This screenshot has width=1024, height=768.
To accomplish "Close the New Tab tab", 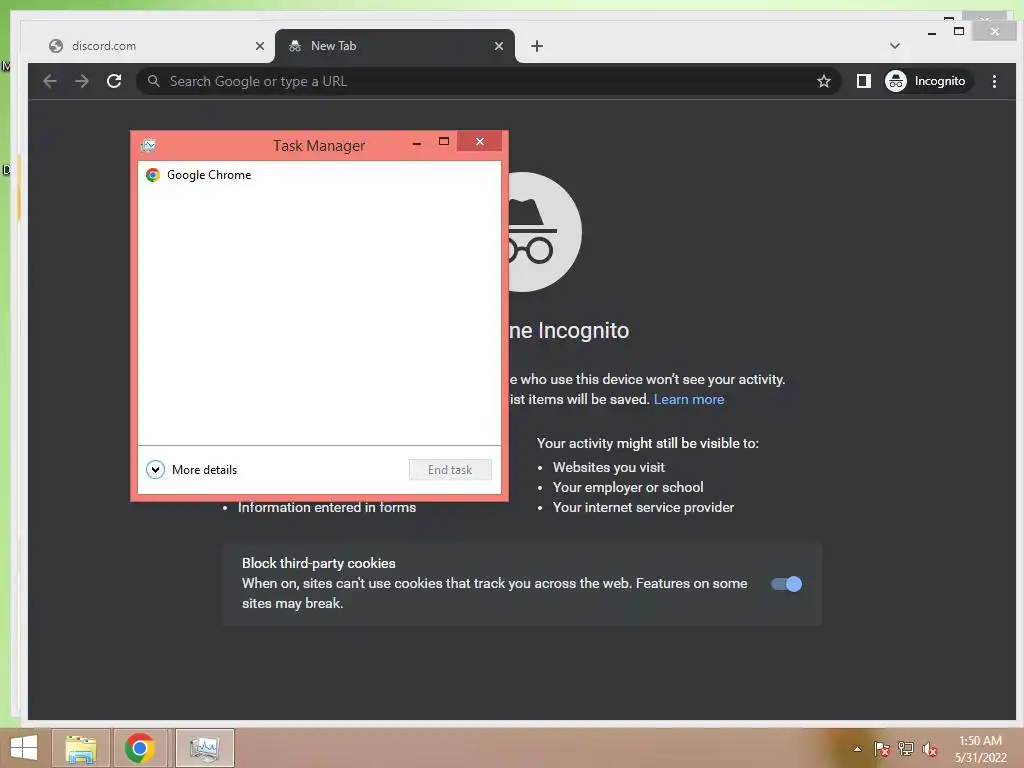I will coord(499,46).
